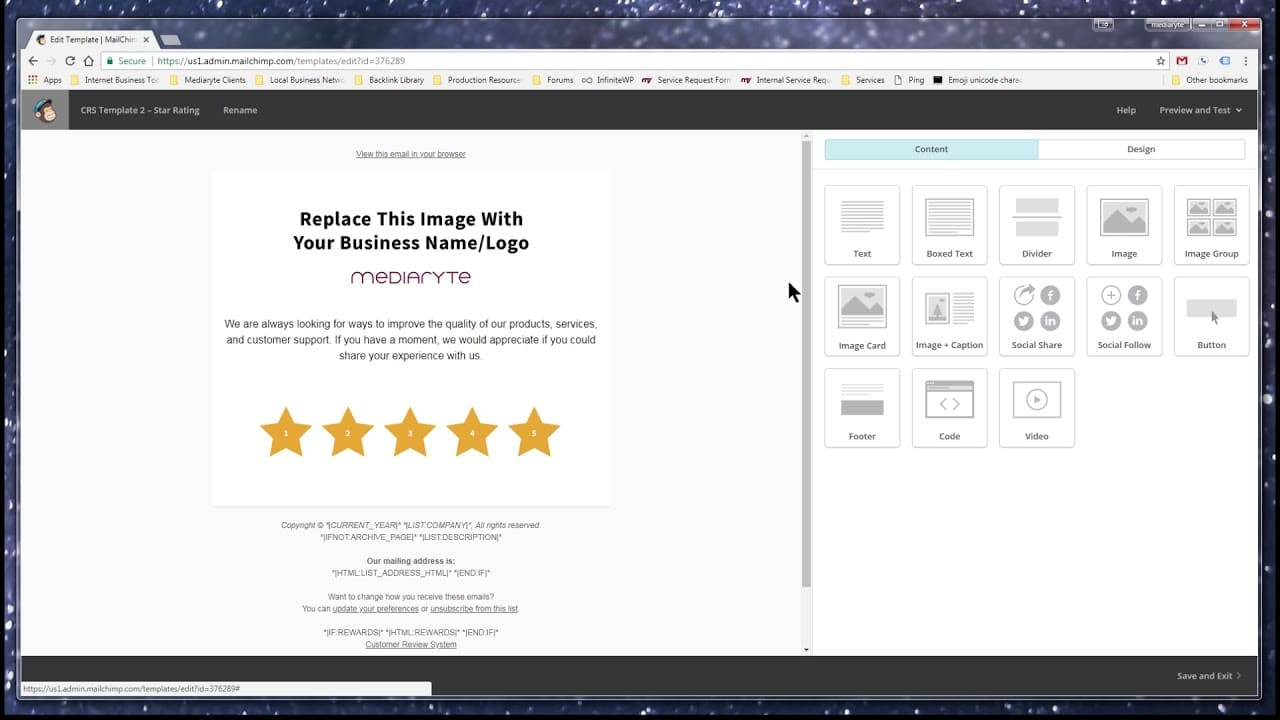This screenshot has height=720, width=1280.
Task: Click the fourth star rating image
Action: point(472,431)
